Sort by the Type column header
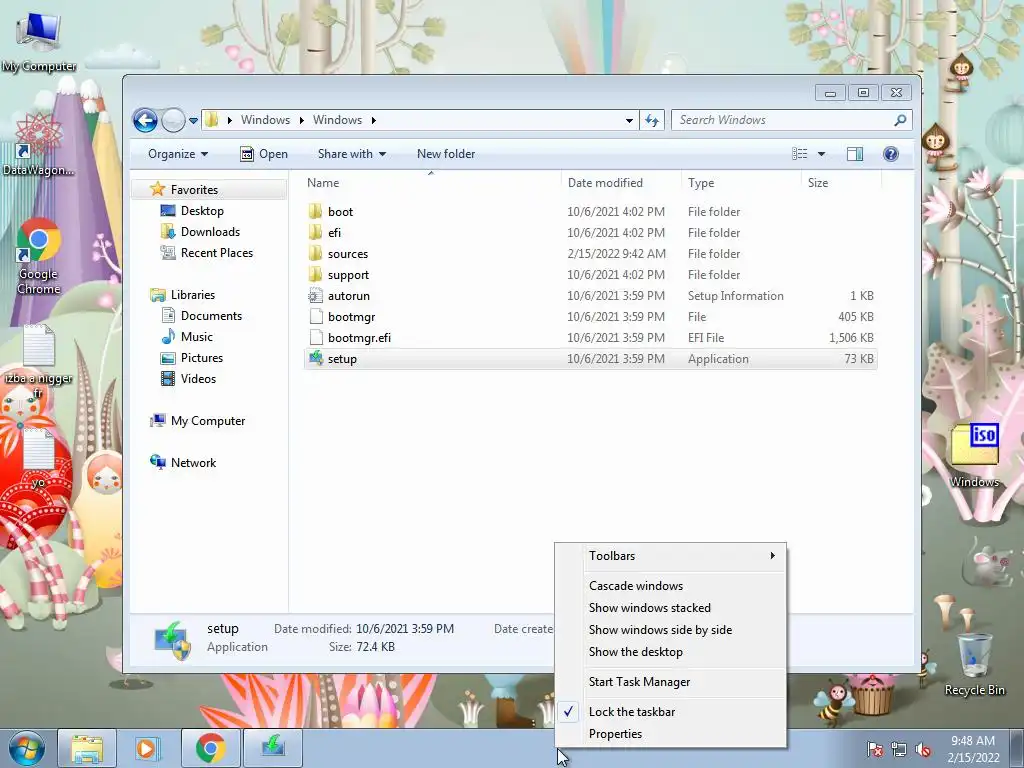 (741, 183)
